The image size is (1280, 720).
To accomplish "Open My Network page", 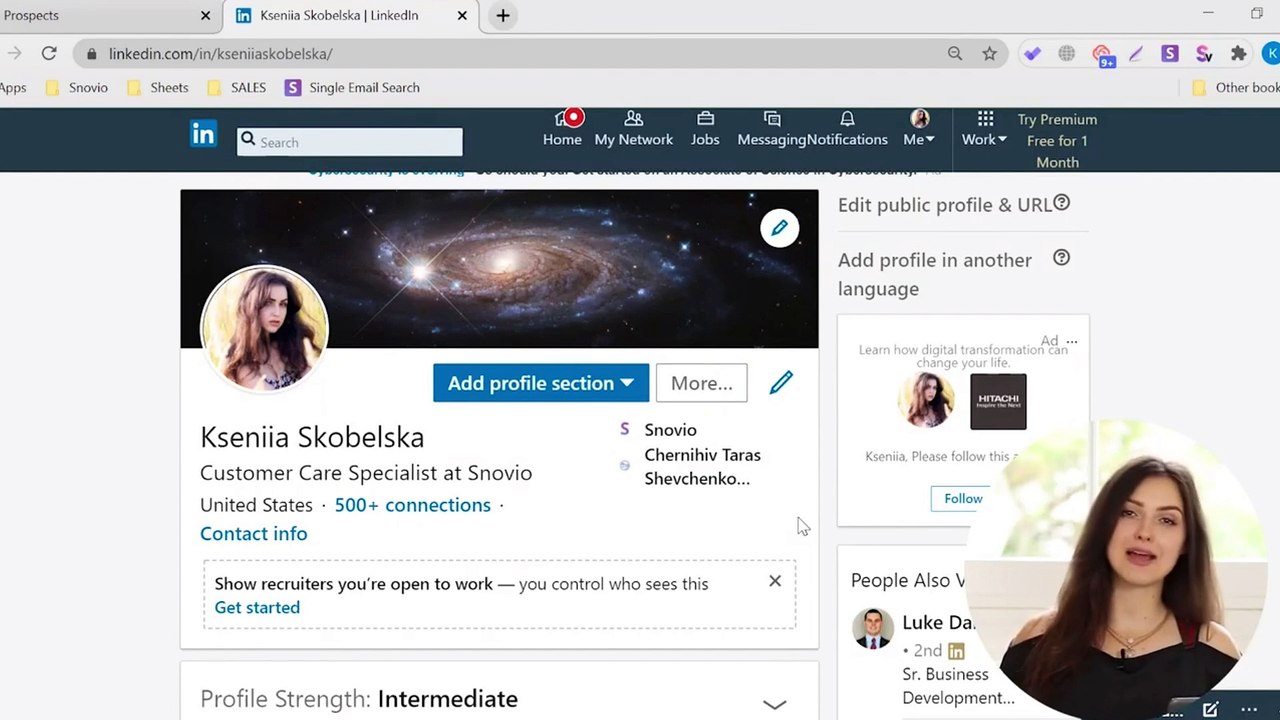I will tap(633, 129).
